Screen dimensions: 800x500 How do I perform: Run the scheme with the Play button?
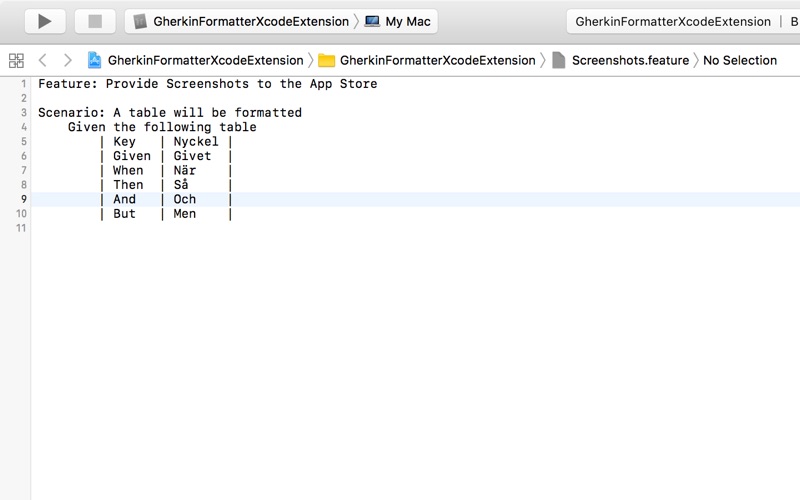(x=45, y=21)
